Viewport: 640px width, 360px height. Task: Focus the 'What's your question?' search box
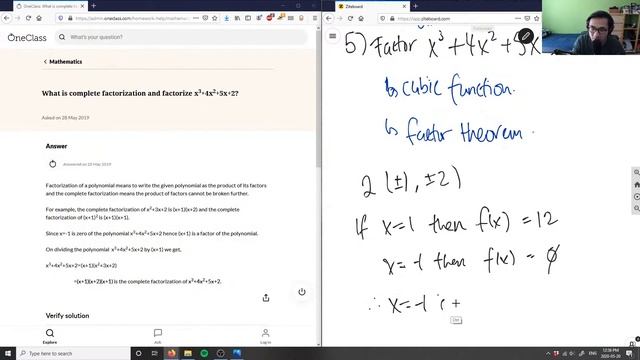coord(181,37)
